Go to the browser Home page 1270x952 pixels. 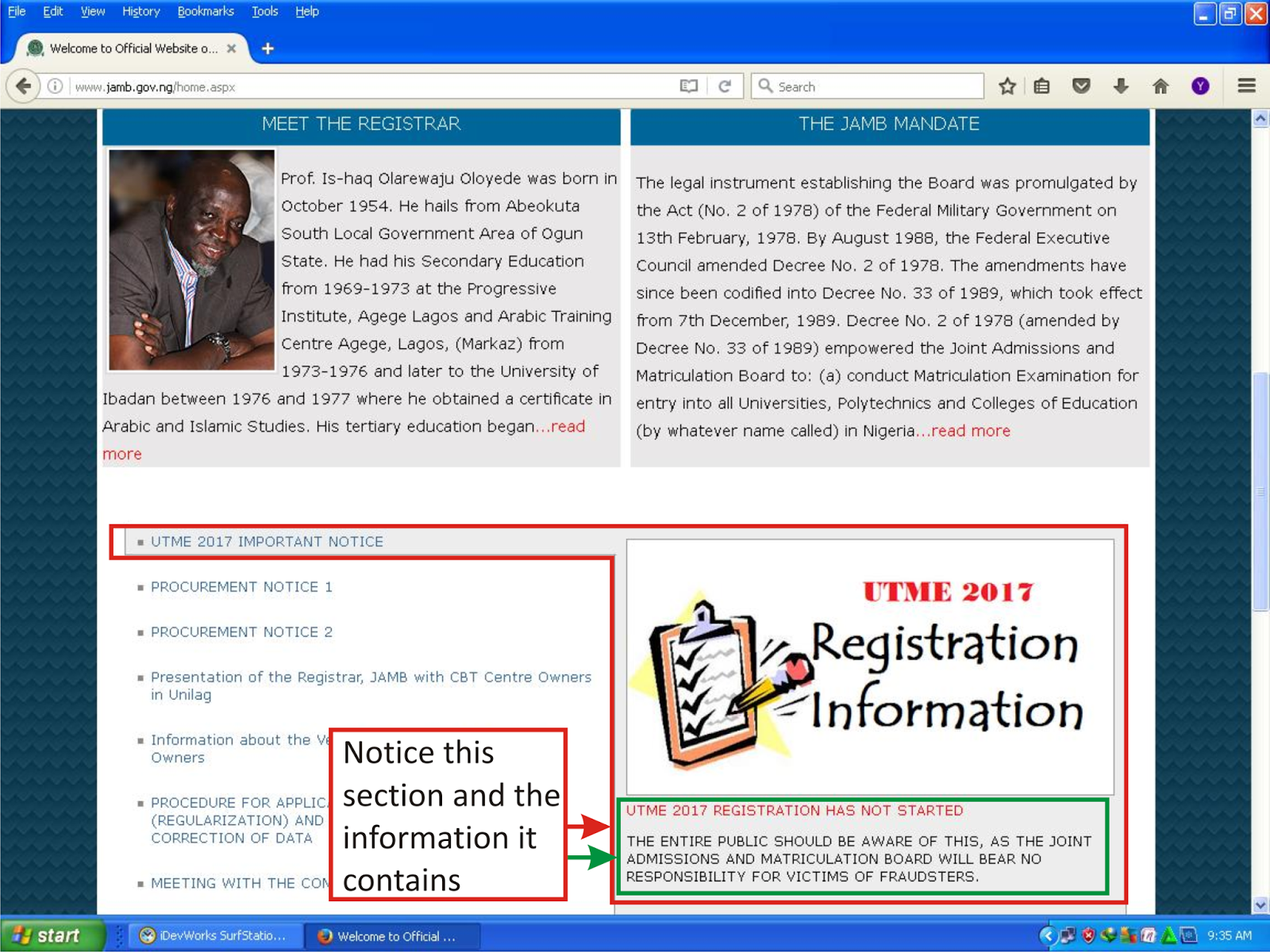(1160, 86)
